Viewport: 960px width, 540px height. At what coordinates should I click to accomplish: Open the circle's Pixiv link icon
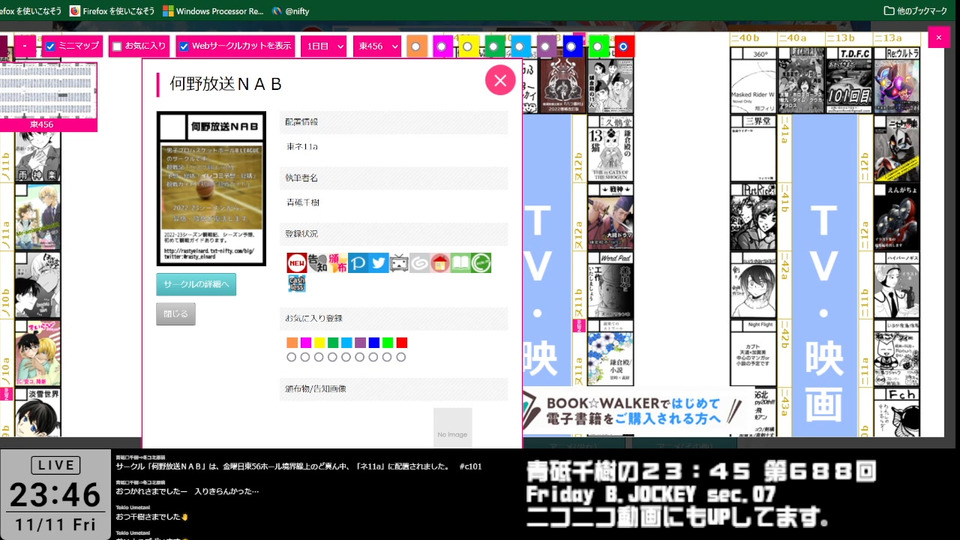(x=358, y=263)
